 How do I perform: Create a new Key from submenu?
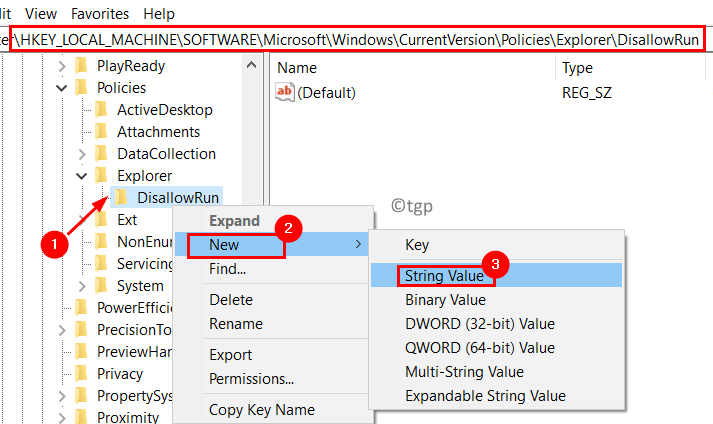[x=497, y=245]
